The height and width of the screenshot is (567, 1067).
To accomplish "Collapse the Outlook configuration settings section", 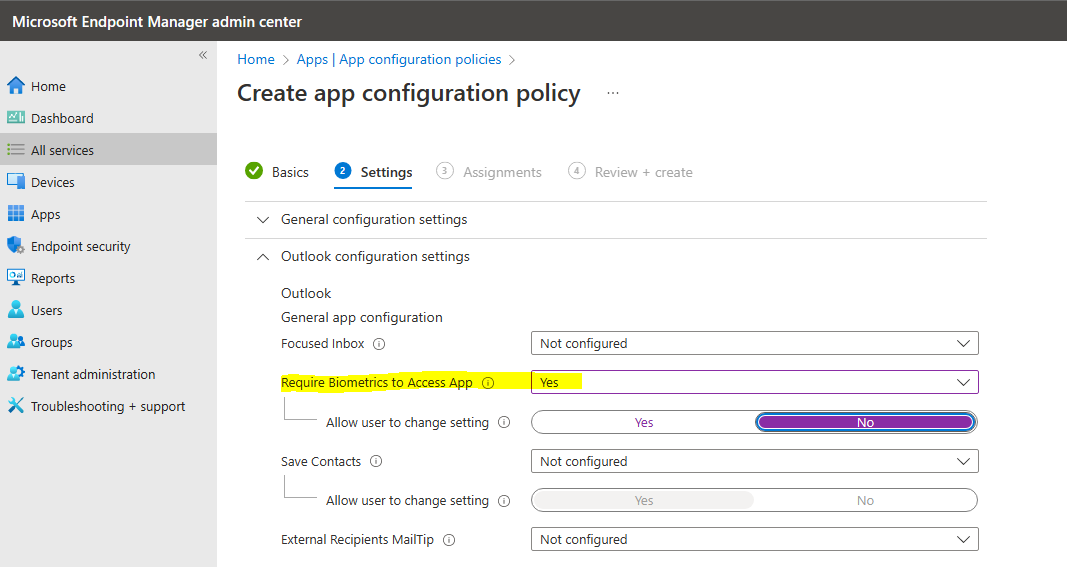I will (x=616, y=257).
